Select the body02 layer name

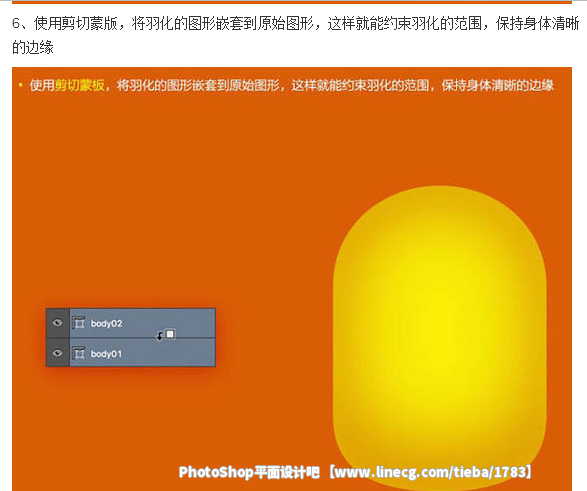[x=107, y=323]
